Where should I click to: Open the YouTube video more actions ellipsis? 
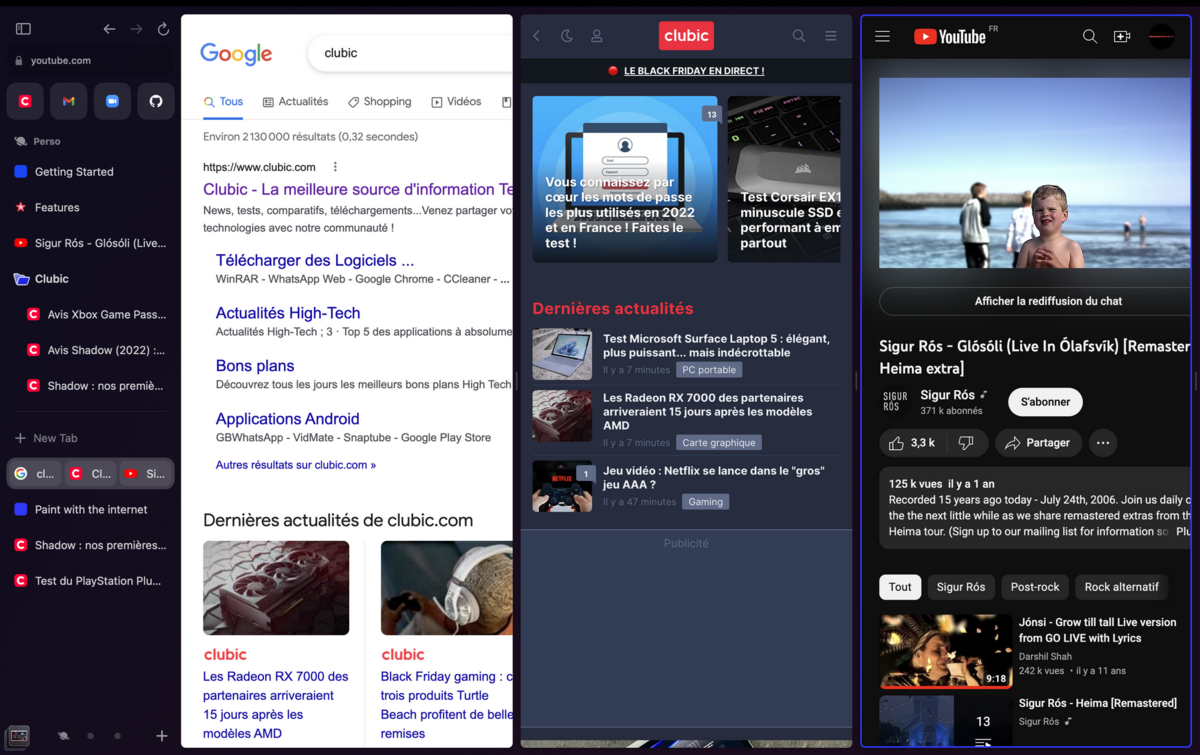coord(1103,443)
